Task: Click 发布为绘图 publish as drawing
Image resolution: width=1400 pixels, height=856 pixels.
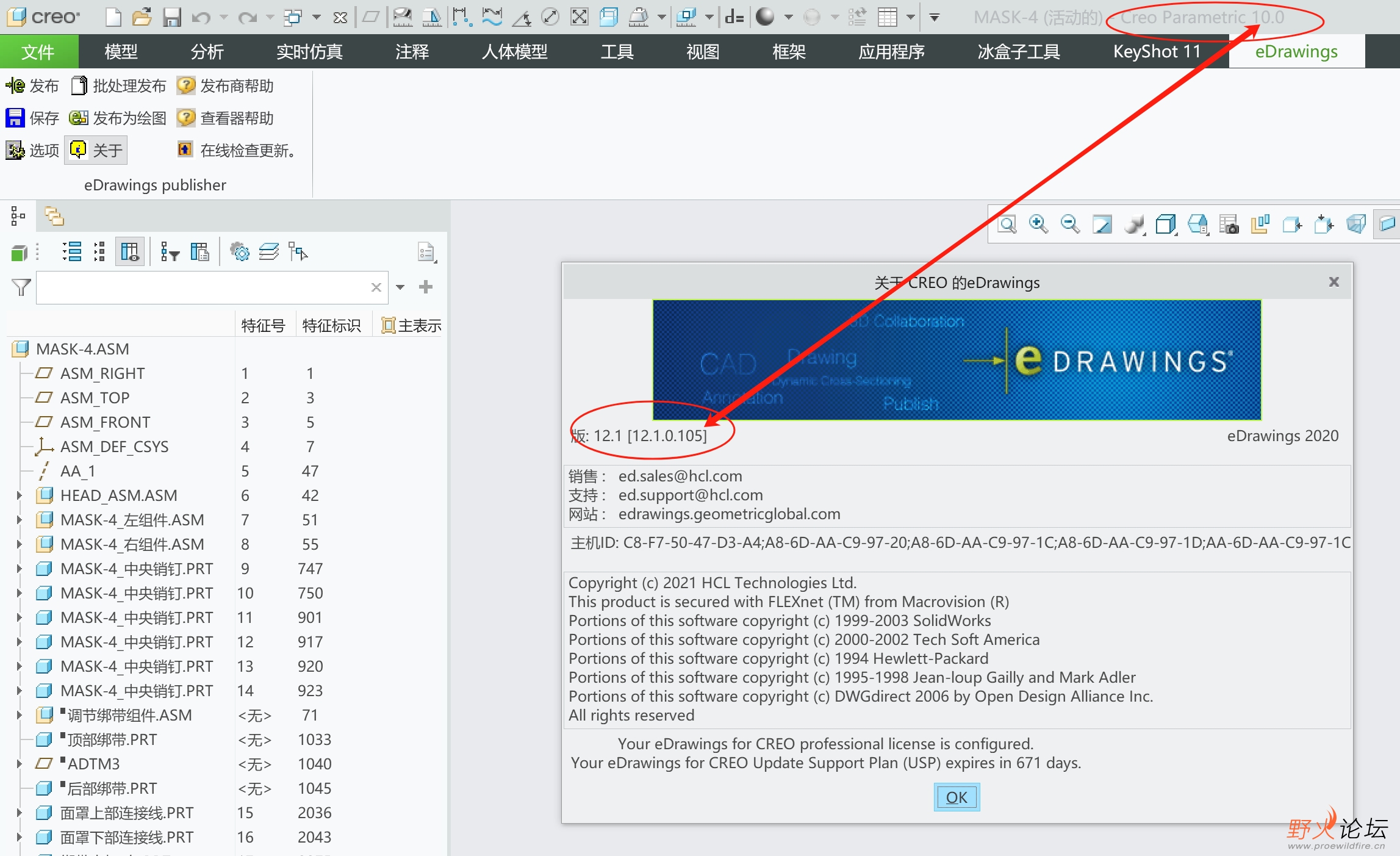Action: 117,118
